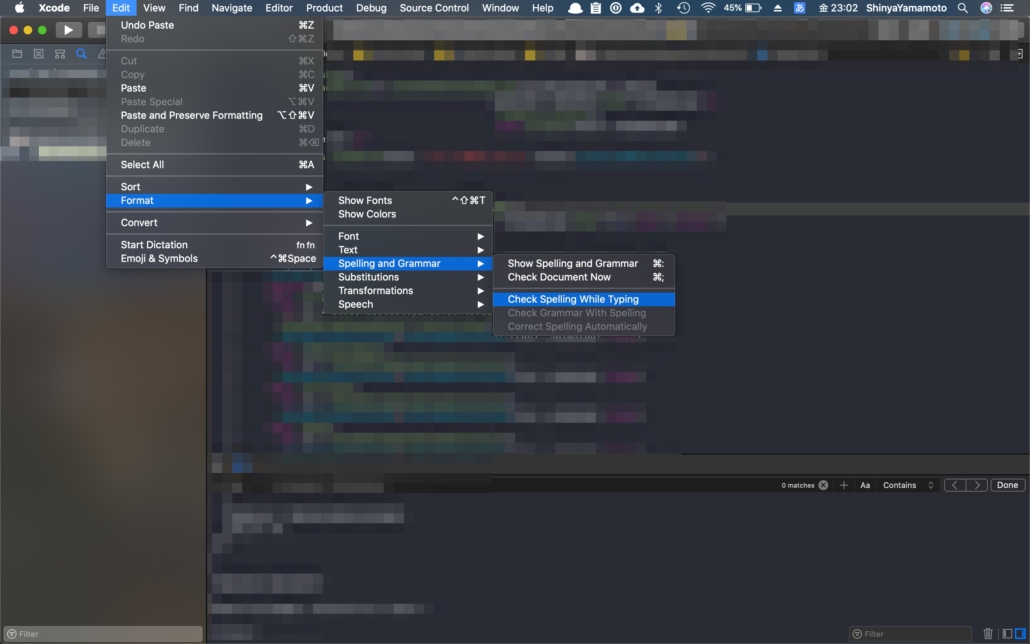Select the Find navigator magnifier icon
Image resolution: width=1030 pixels, height=644 pixels.
(x=82, y=54)
